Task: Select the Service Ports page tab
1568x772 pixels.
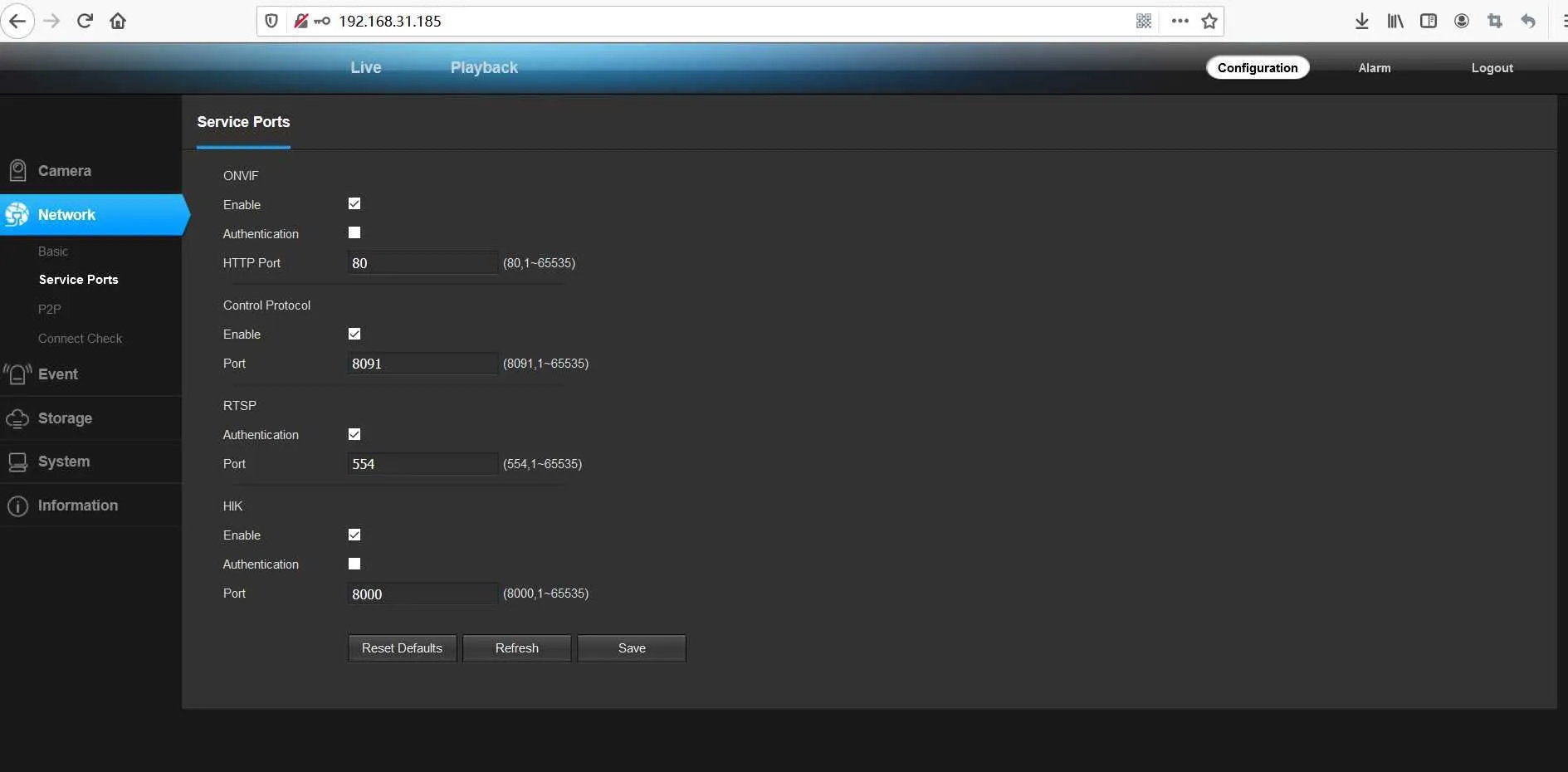Action: 243,122
